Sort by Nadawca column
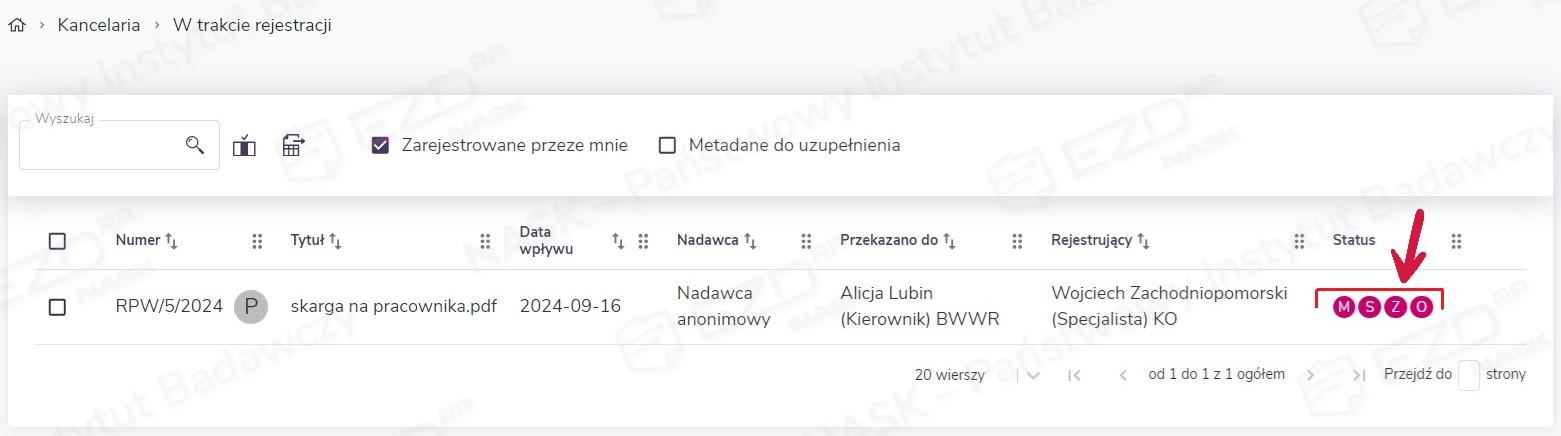 (x=716, y=240)
